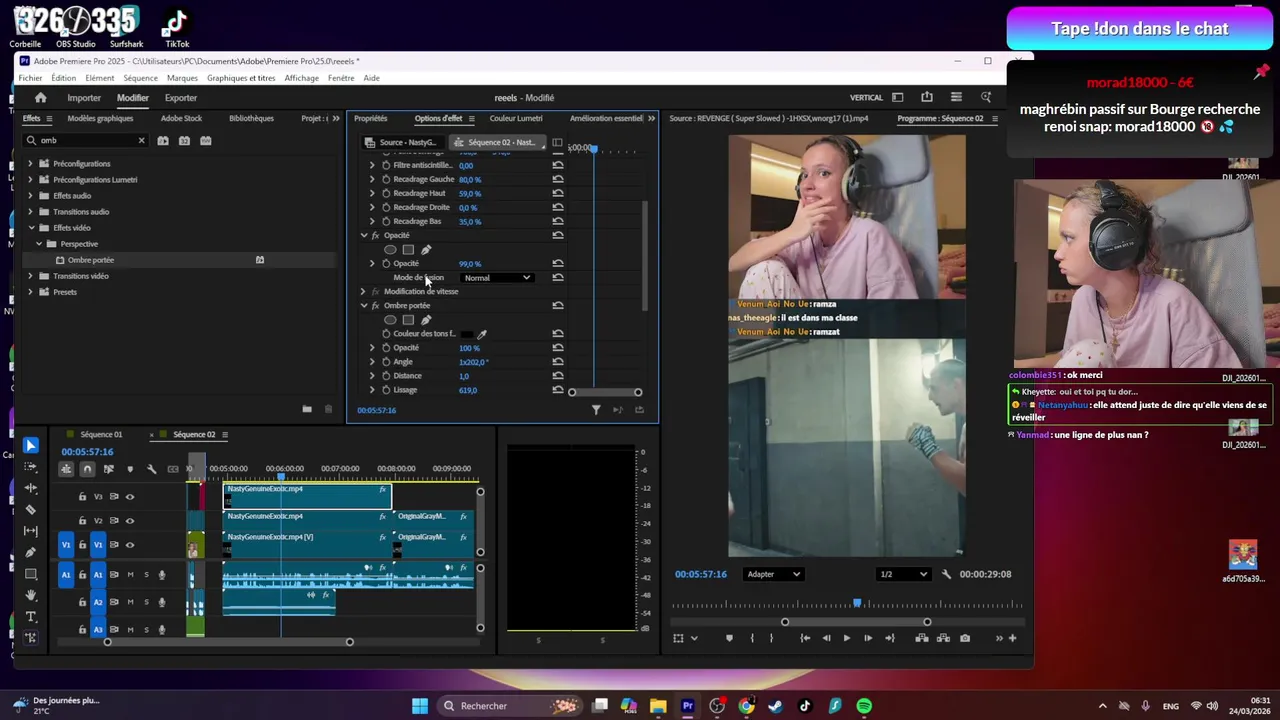The width and height of the screenshot is (1280, 720).
Task: Mute audio track A1
Action: [130, 575]
